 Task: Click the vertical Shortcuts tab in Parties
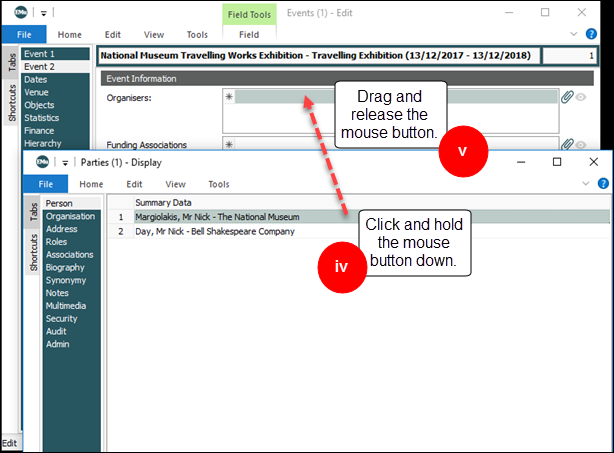pyautogui.click(x=33, y=253)
